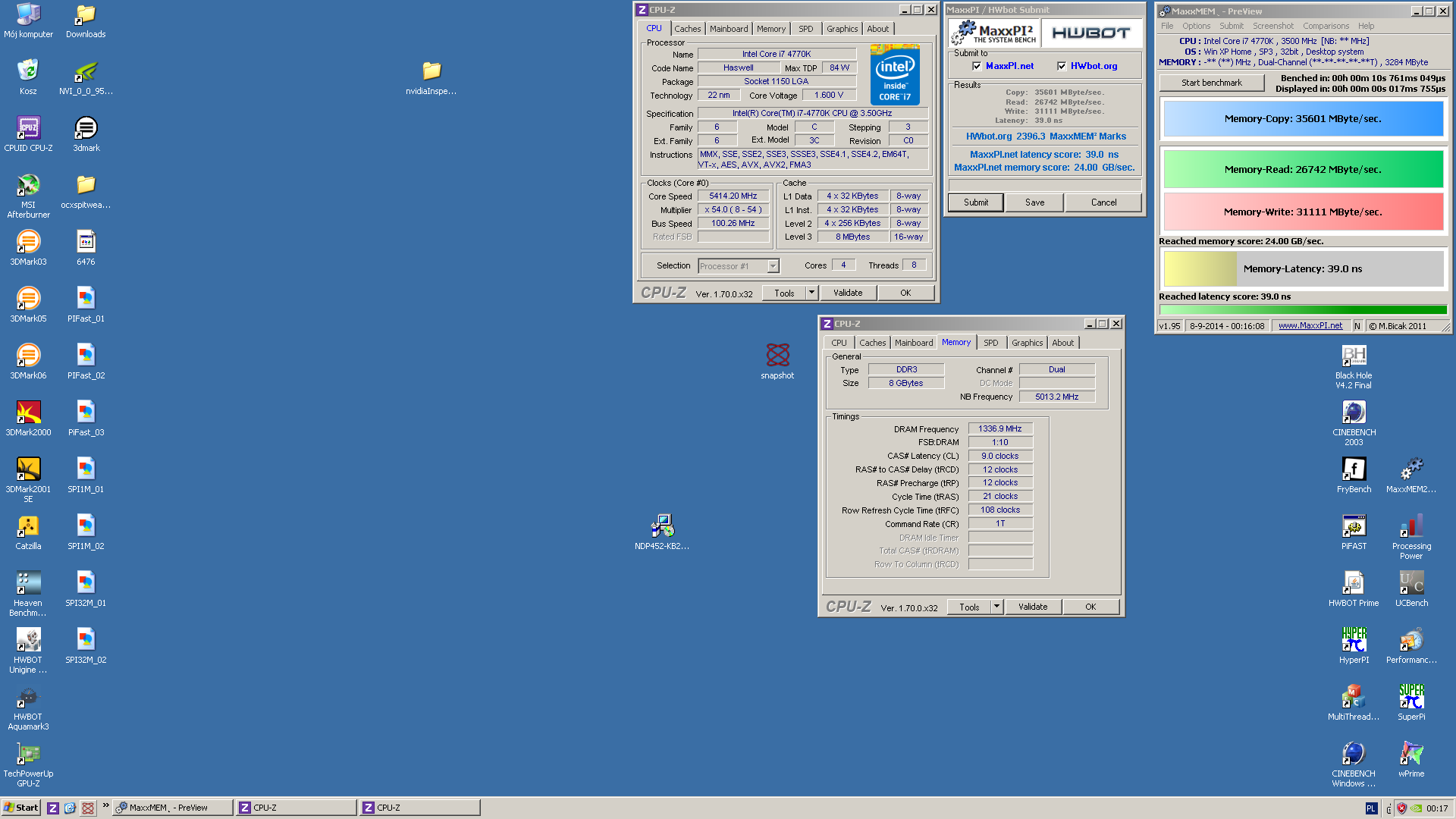The width and height of the screenshot is (1456, 819).
Task: Click Cancel in the HWbot Submit dialog
Action: (x=1103, y=202)
